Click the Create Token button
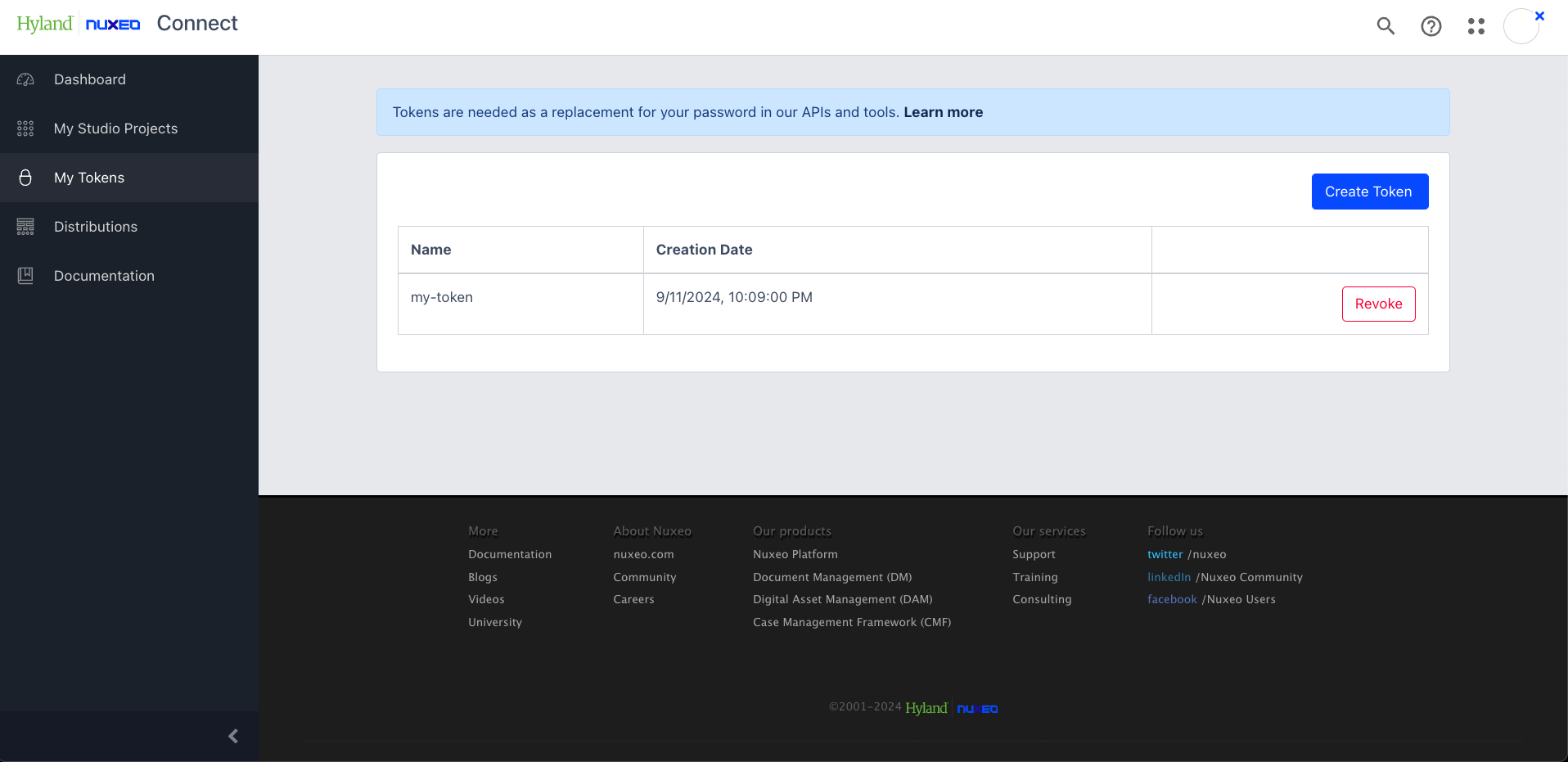The image size is (1568, 762). click(1370, 192)
